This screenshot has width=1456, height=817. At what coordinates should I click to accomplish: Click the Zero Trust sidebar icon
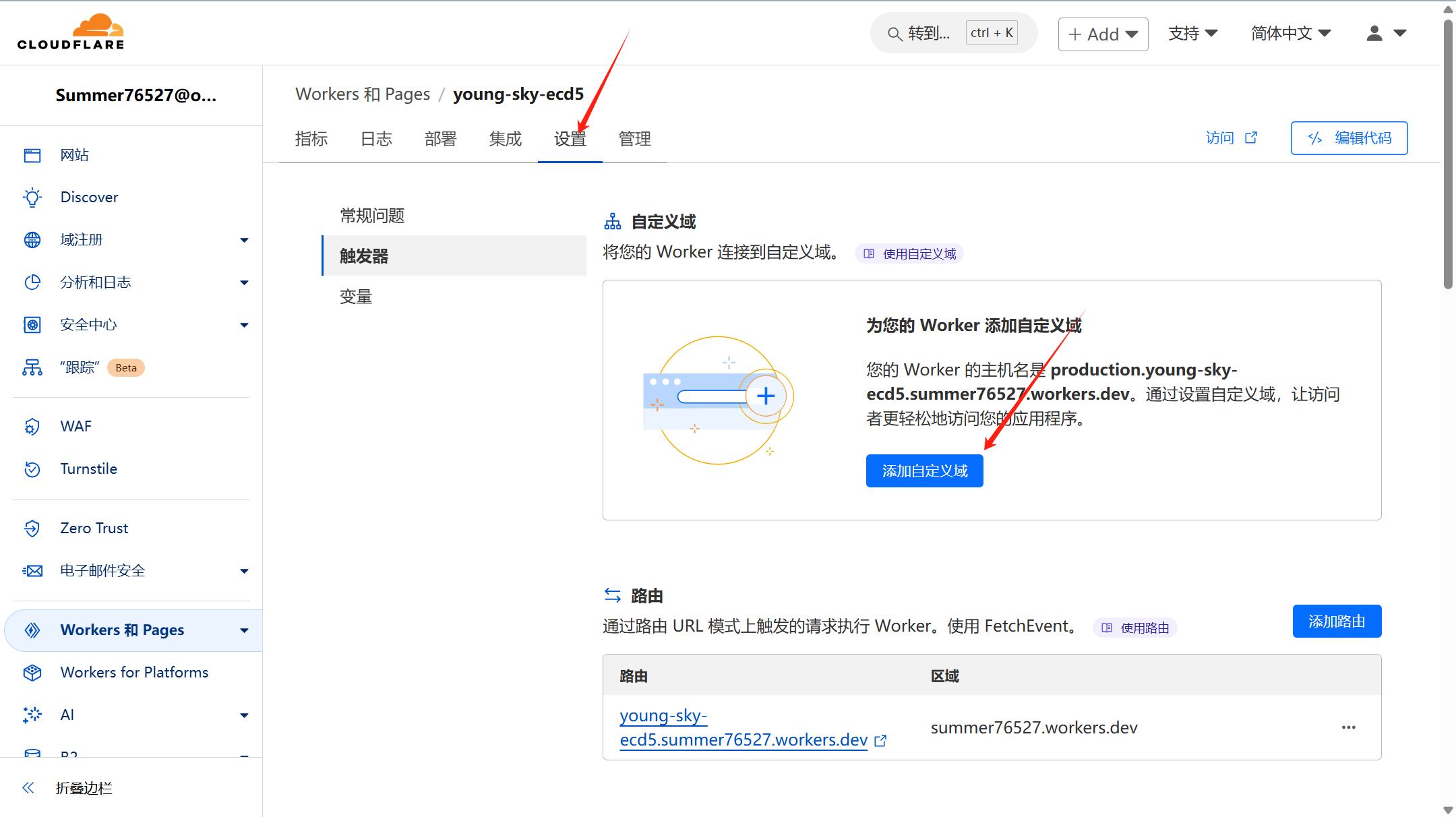point(32,528)
